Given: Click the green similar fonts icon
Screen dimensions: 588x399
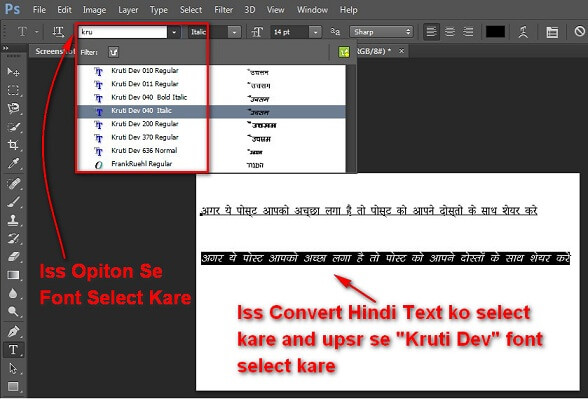Looking at the screenshot, I should pos(344,52).
